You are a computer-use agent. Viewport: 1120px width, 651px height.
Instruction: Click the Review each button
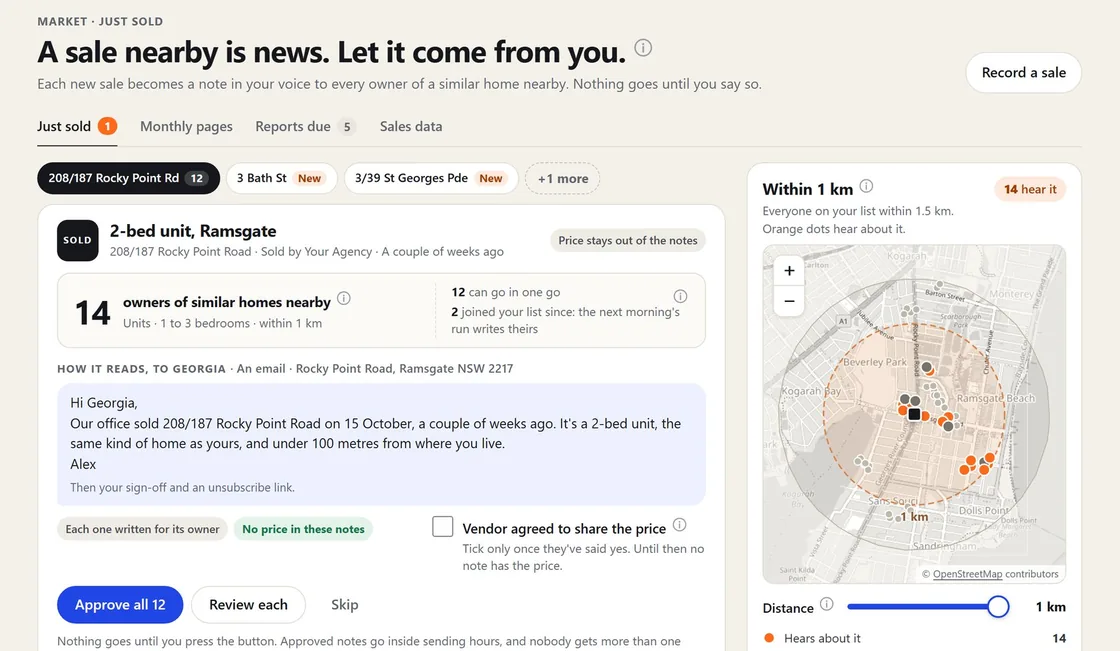249,605
